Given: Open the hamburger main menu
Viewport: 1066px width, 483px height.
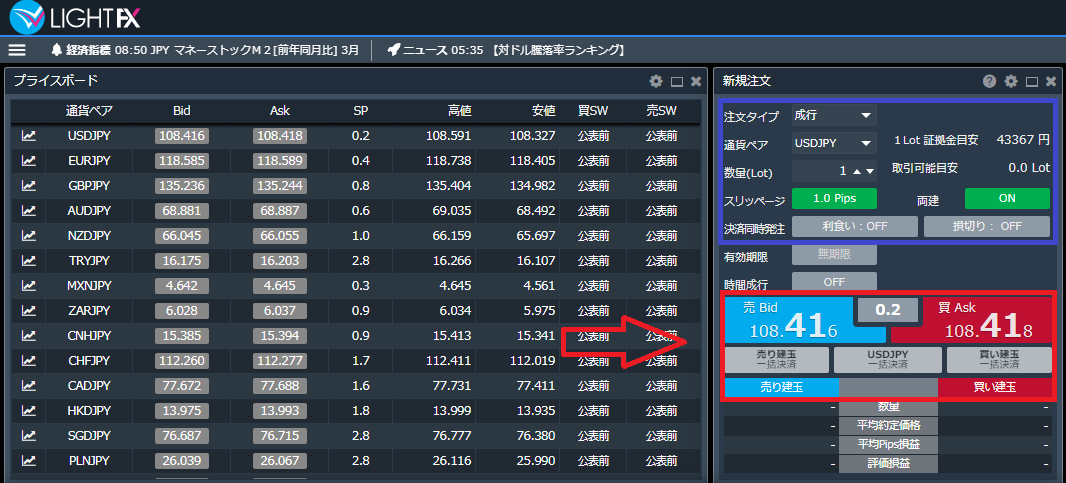Looking at the screenshot, I should (x=17, y=50).
